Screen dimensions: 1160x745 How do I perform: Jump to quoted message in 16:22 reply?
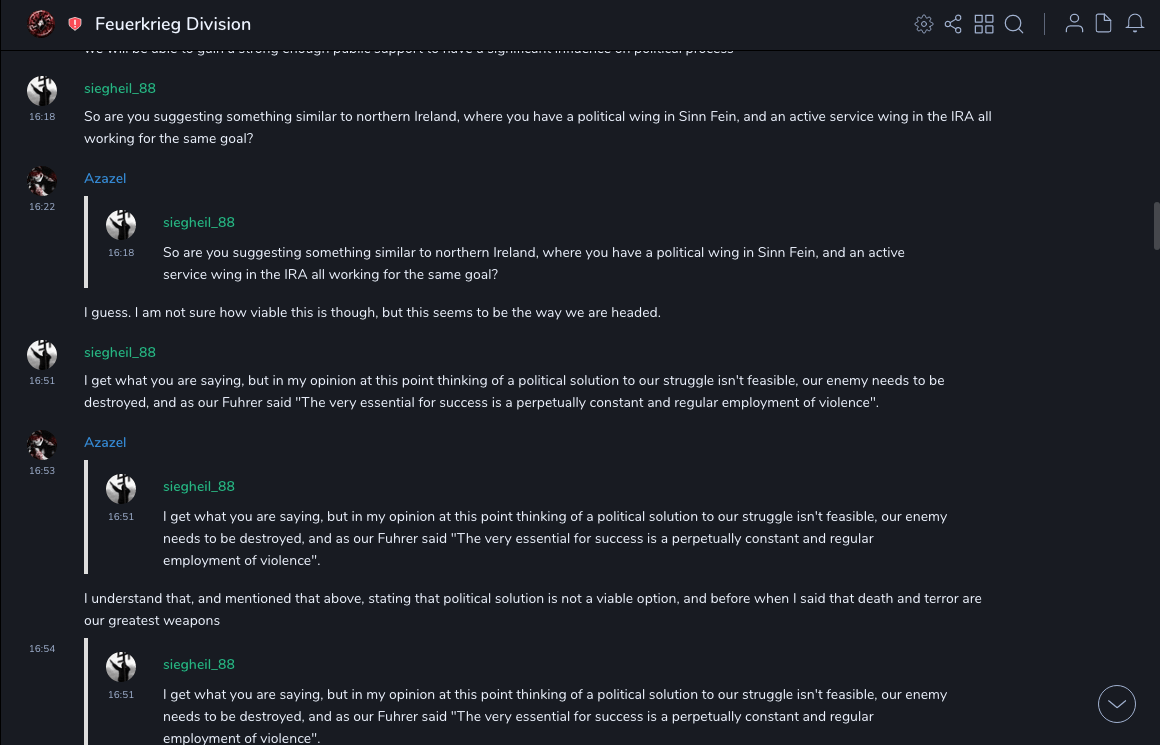(x=533, y=263)
